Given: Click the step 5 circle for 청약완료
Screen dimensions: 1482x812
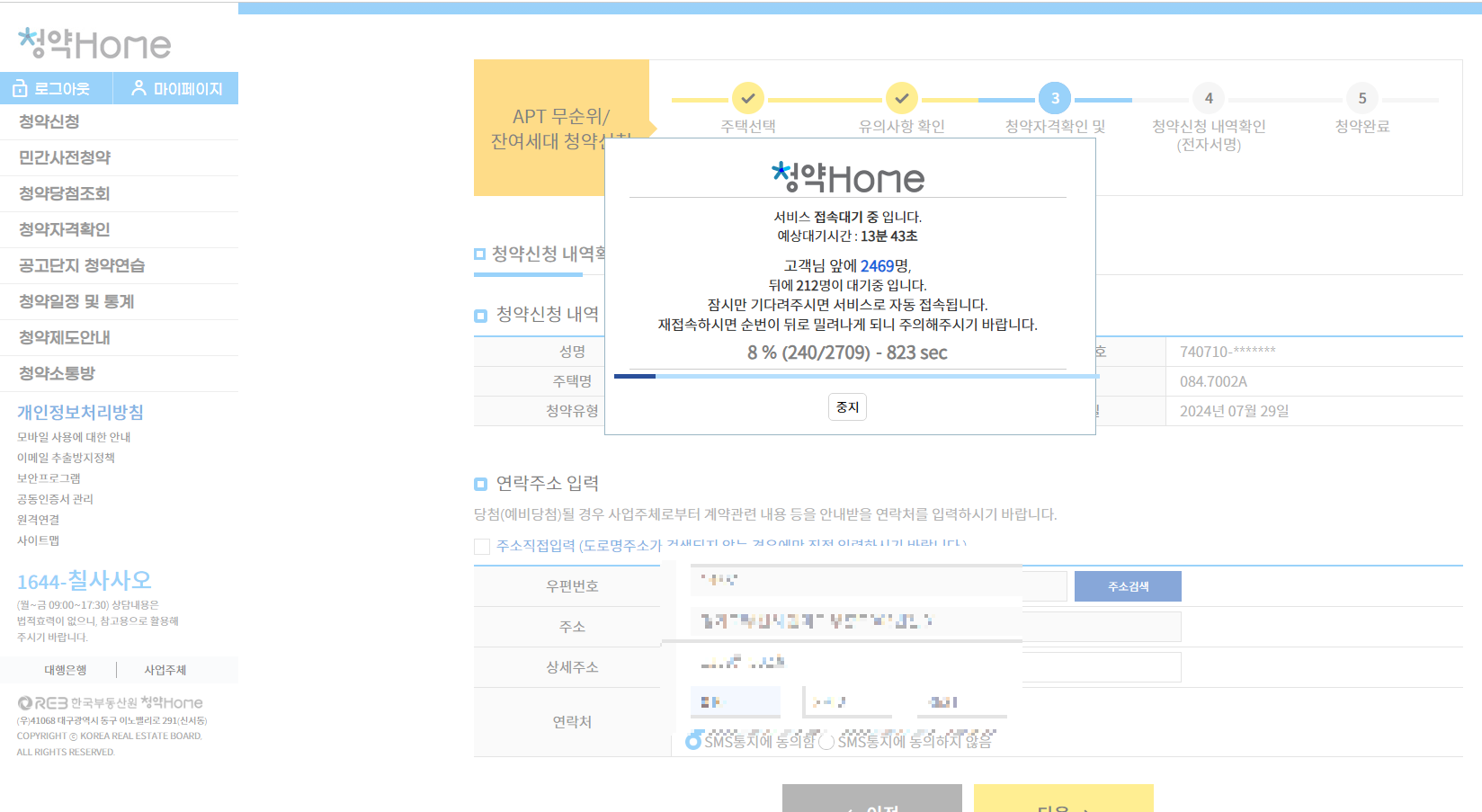Looking at the screenshot, I should (x=1362, y=98).
